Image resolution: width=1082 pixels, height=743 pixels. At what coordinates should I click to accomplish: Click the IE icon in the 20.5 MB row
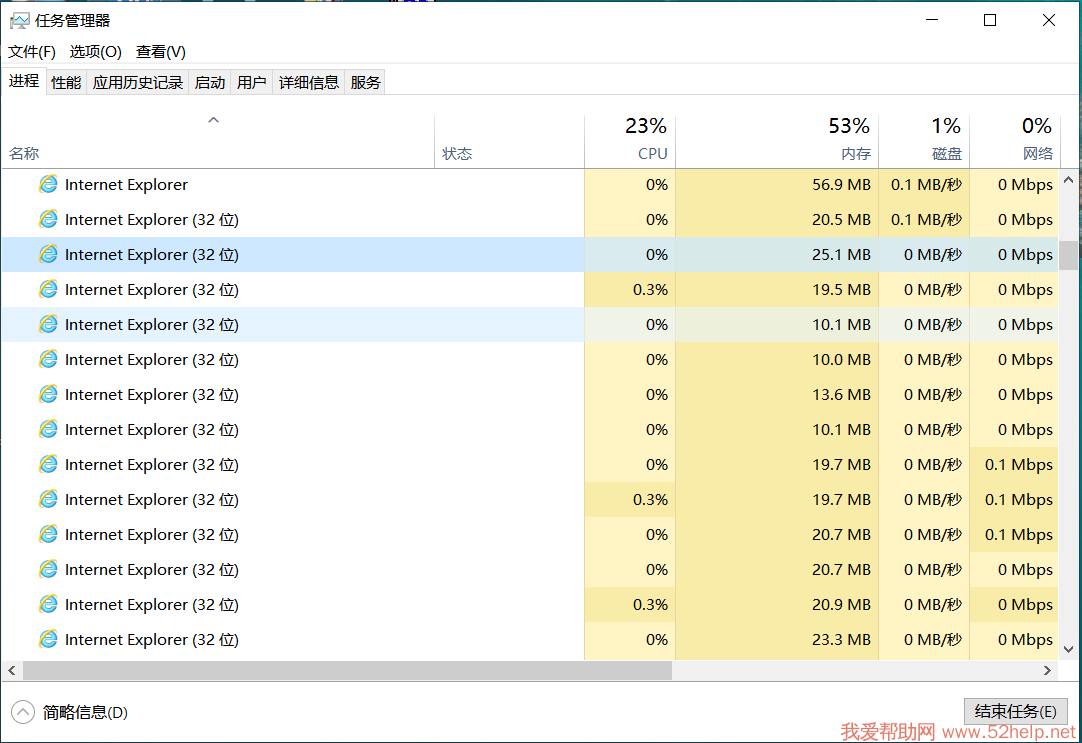pos(48,219)
